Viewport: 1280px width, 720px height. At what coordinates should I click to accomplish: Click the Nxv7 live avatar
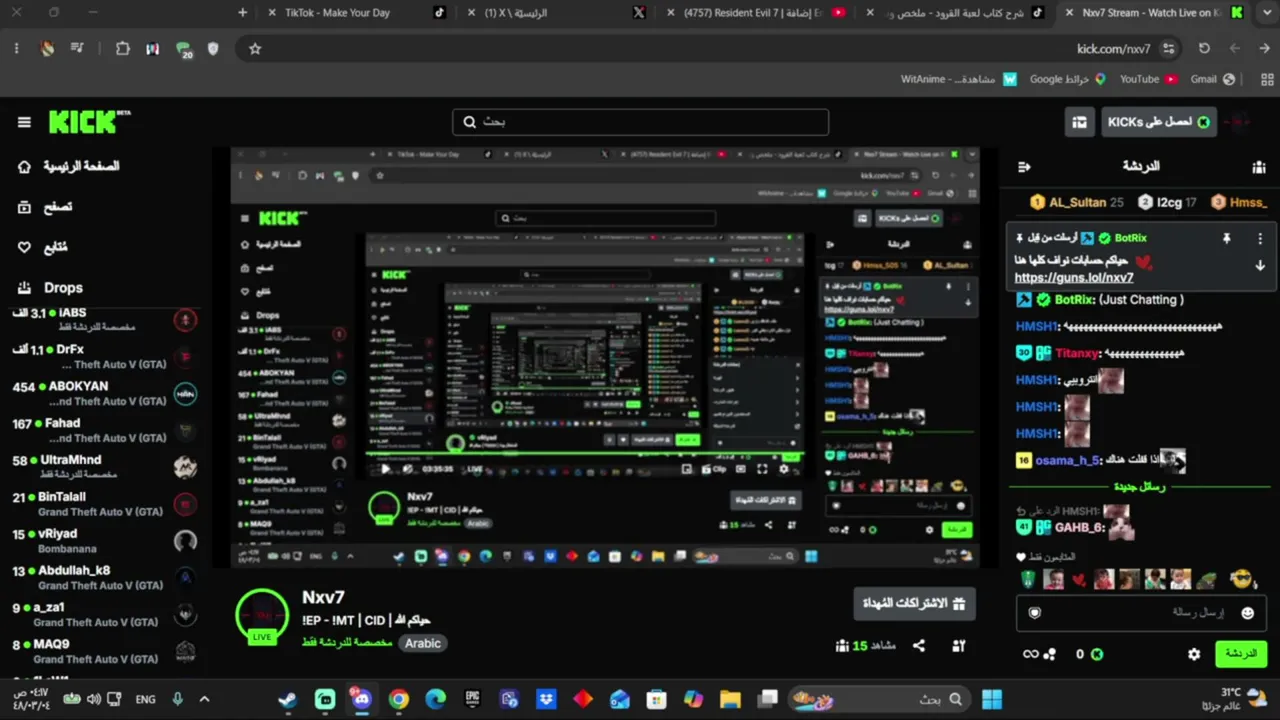[262, 616]
